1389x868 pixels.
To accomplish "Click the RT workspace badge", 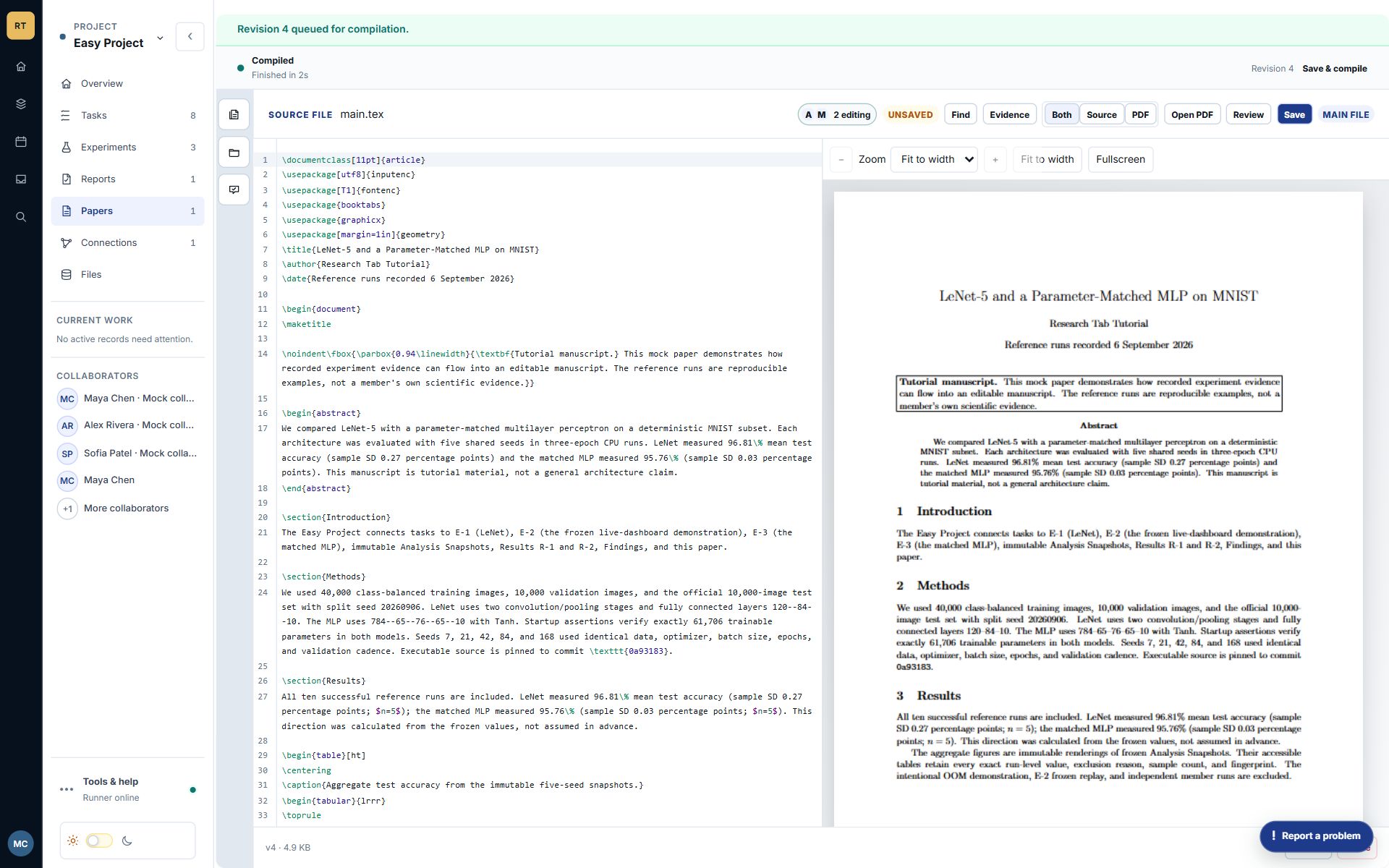I will tap(20, 25).
